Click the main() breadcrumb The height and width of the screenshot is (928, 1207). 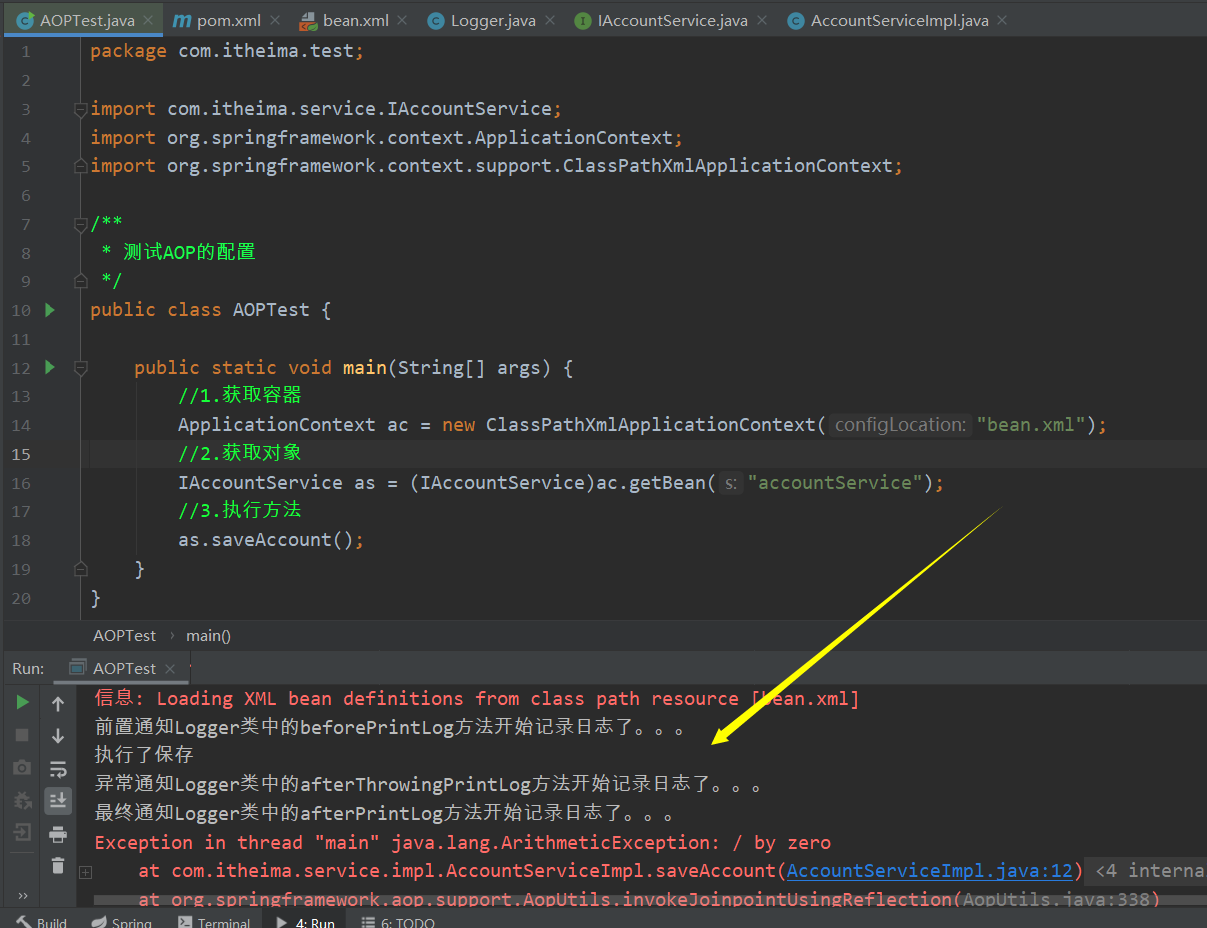point(208,635)
